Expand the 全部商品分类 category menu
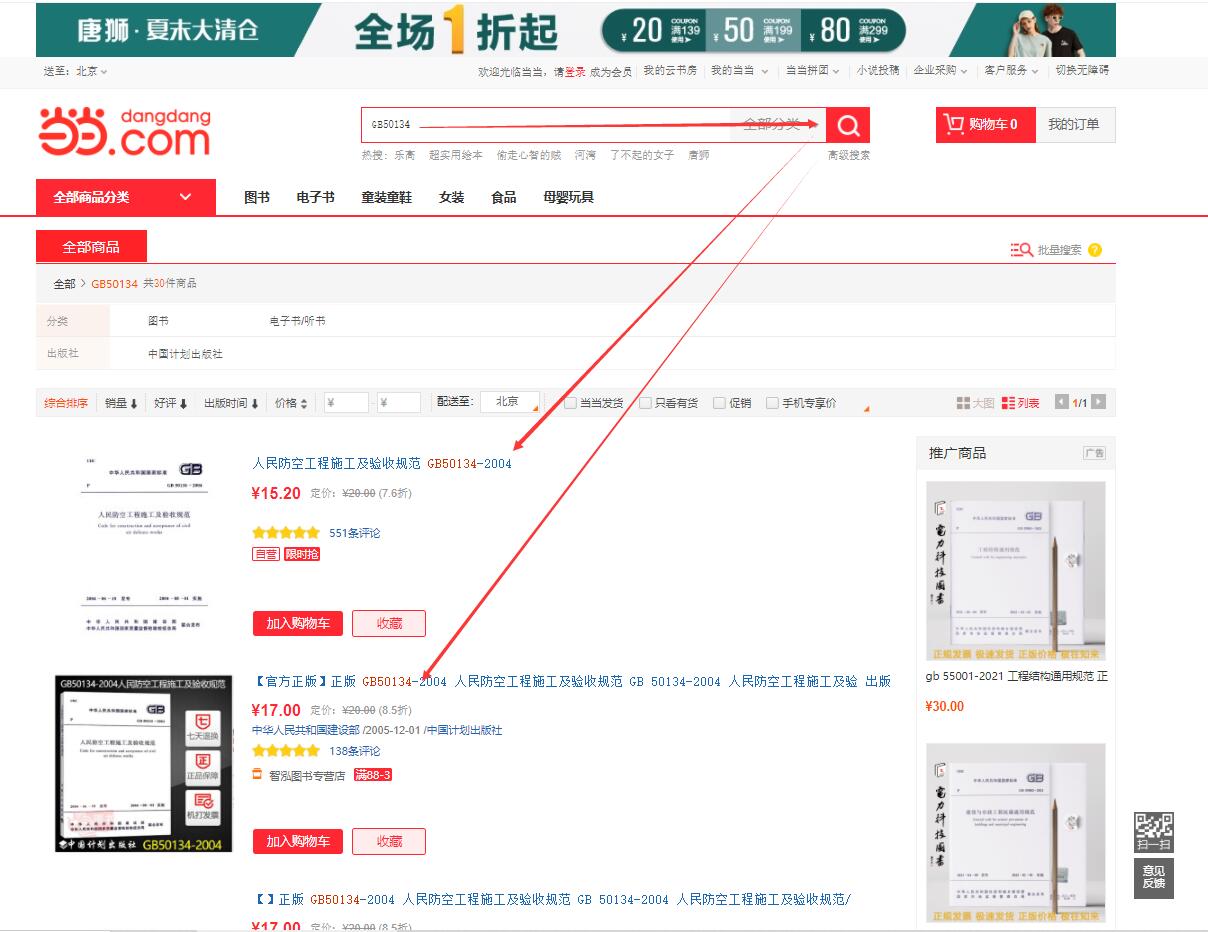The width and height of the screenshot is (1208, 932). [x=125, y=197]
